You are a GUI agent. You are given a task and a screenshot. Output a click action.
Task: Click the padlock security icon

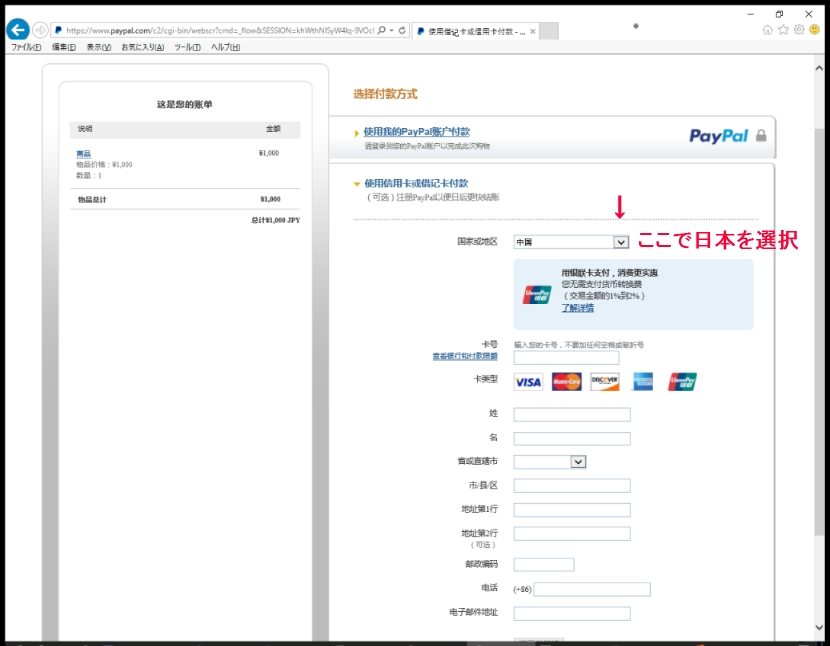point(761,136)
